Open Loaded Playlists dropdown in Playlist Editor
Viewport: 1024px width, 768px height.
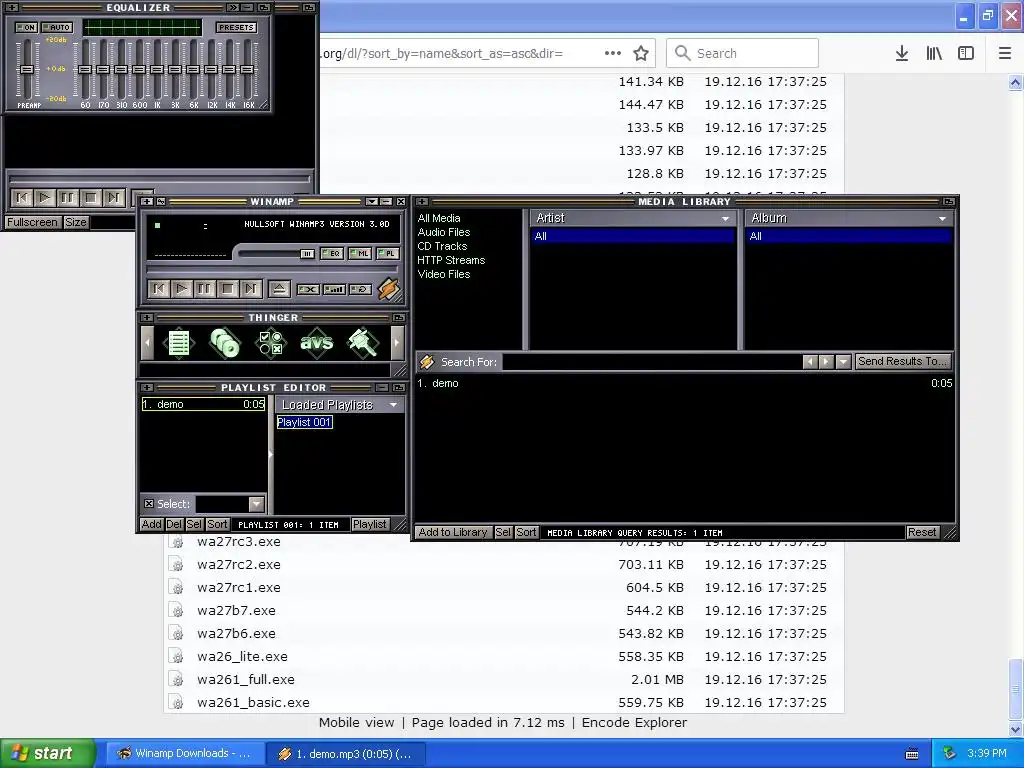click(x=393, y=405)
